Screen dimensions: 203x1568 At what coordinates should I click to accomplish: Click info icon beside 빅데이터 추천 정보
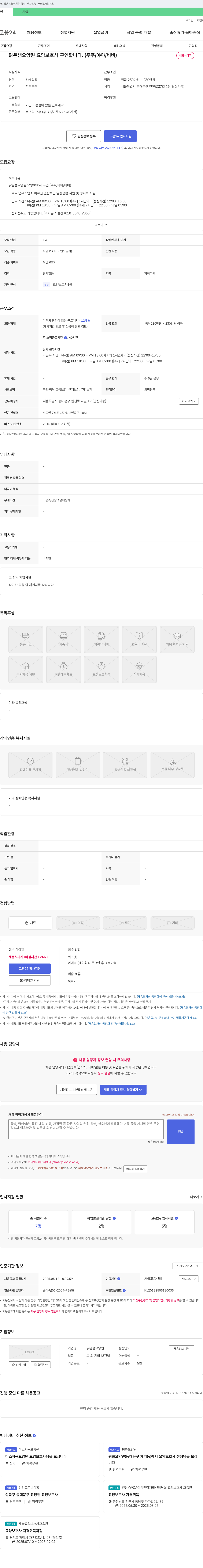34,1435
